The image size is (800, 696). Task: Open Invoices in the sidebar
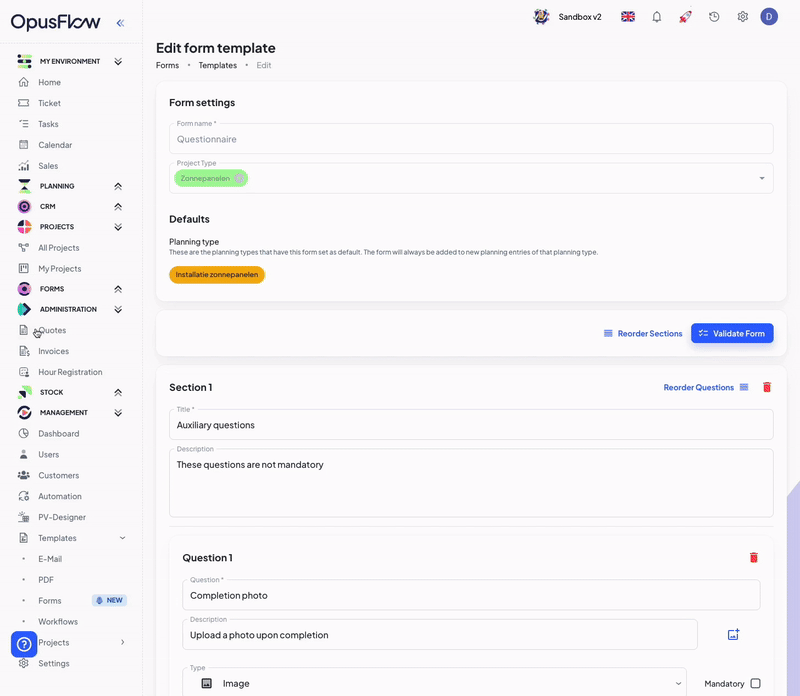pos(53,351)
